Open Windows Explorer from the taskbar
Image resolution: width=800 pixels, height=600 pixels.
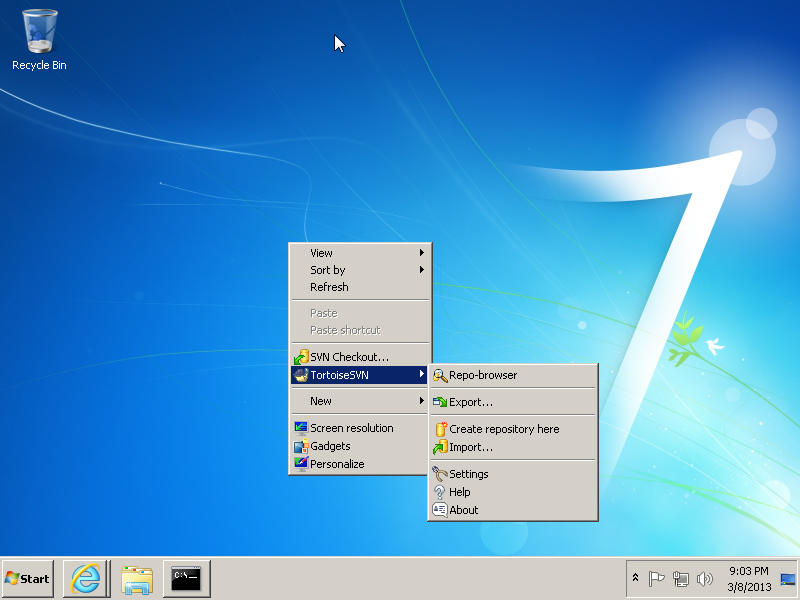137,579
